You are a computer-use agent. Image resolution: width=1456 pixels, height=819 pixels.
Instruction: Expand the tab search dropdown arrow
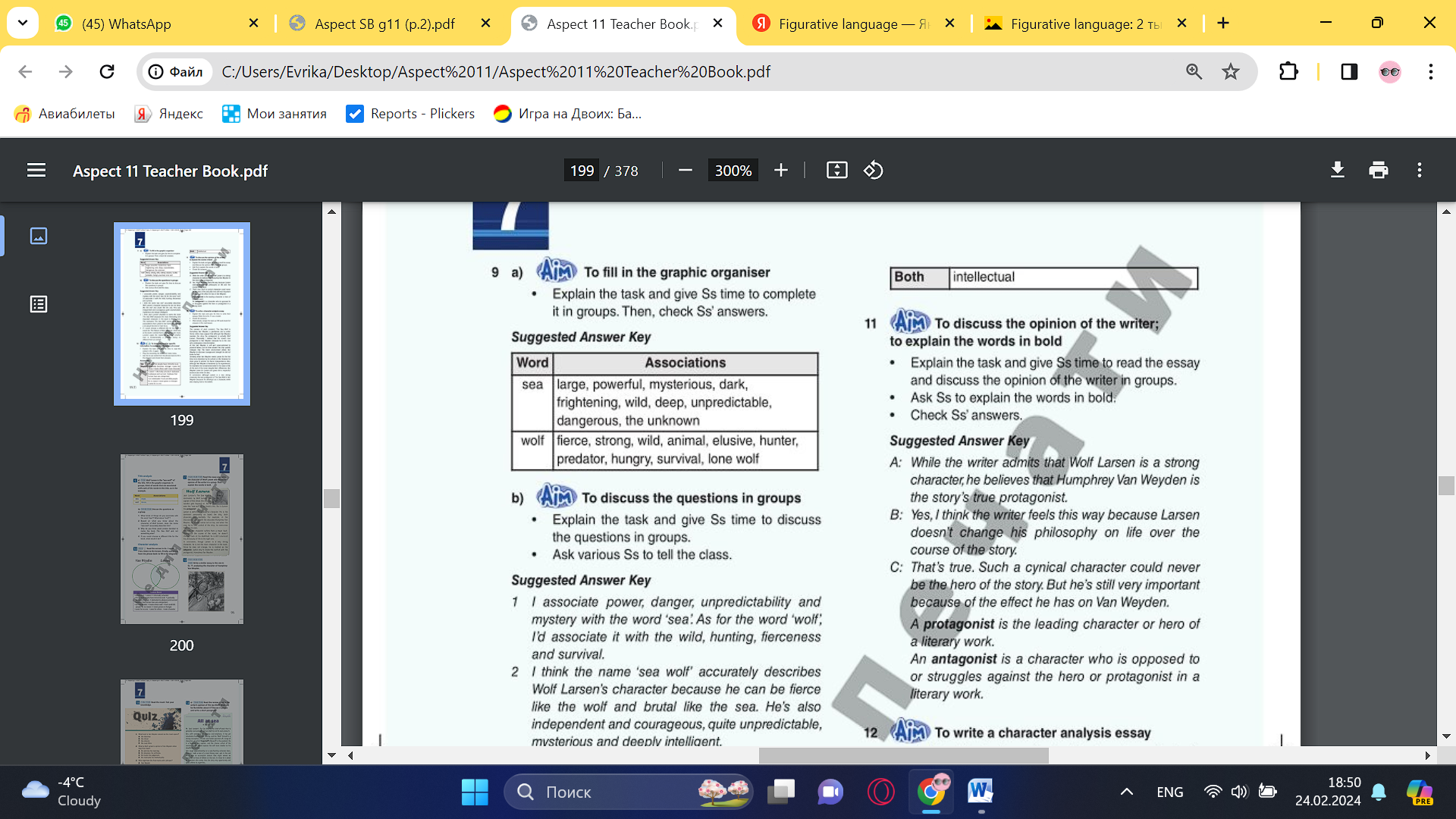tap(23, 23)
